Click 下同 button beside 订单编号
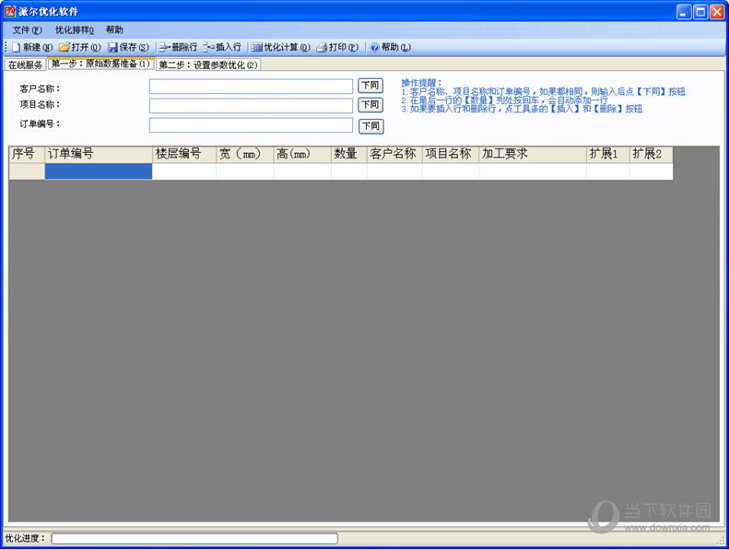The height and width of the screenshot is (550, 729). 371,126
